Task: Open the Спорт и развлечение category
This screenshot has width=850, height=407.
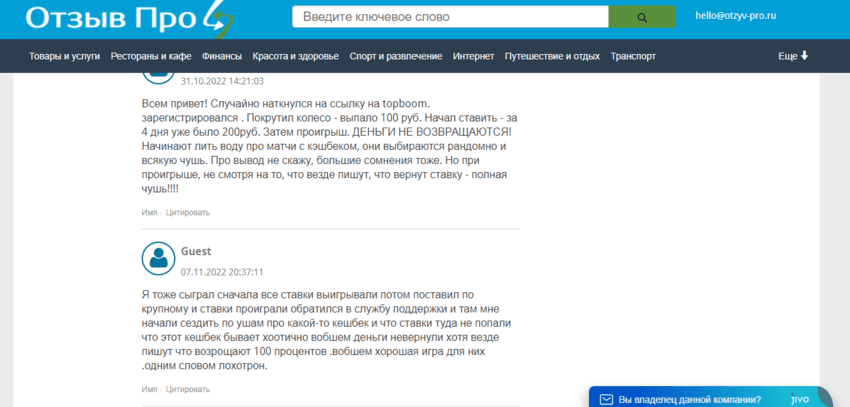Action: coord(396,56)
